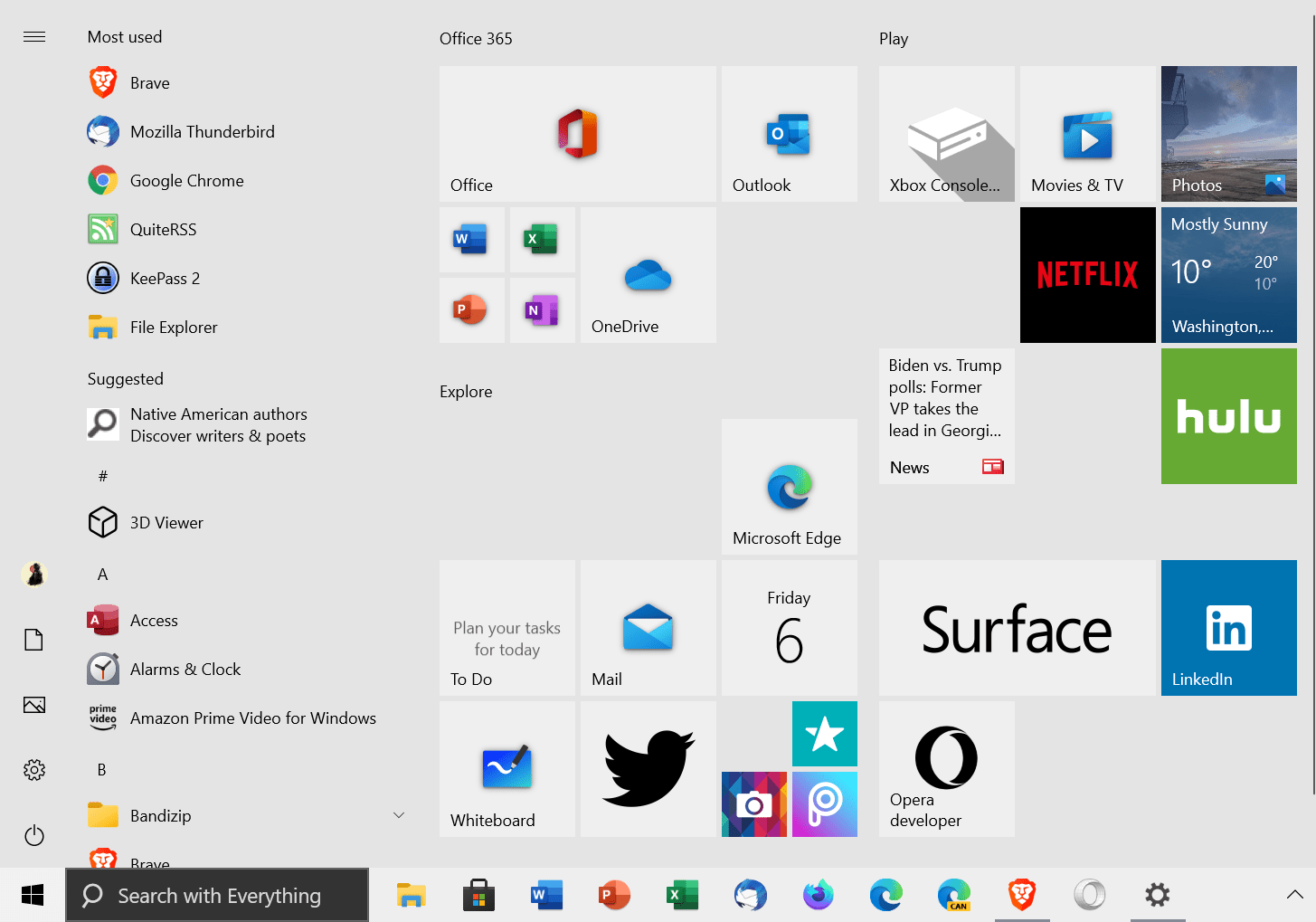Open File Explorer from Most used
The height and width of the screenshot is (922, 1316).
246,328
